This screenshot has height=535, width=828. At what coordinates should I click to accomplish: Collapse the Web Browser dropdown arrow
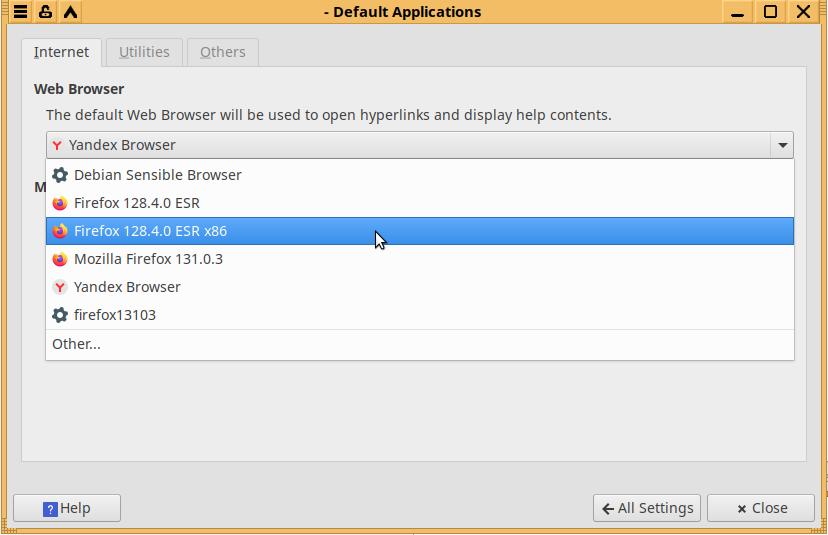782,145
